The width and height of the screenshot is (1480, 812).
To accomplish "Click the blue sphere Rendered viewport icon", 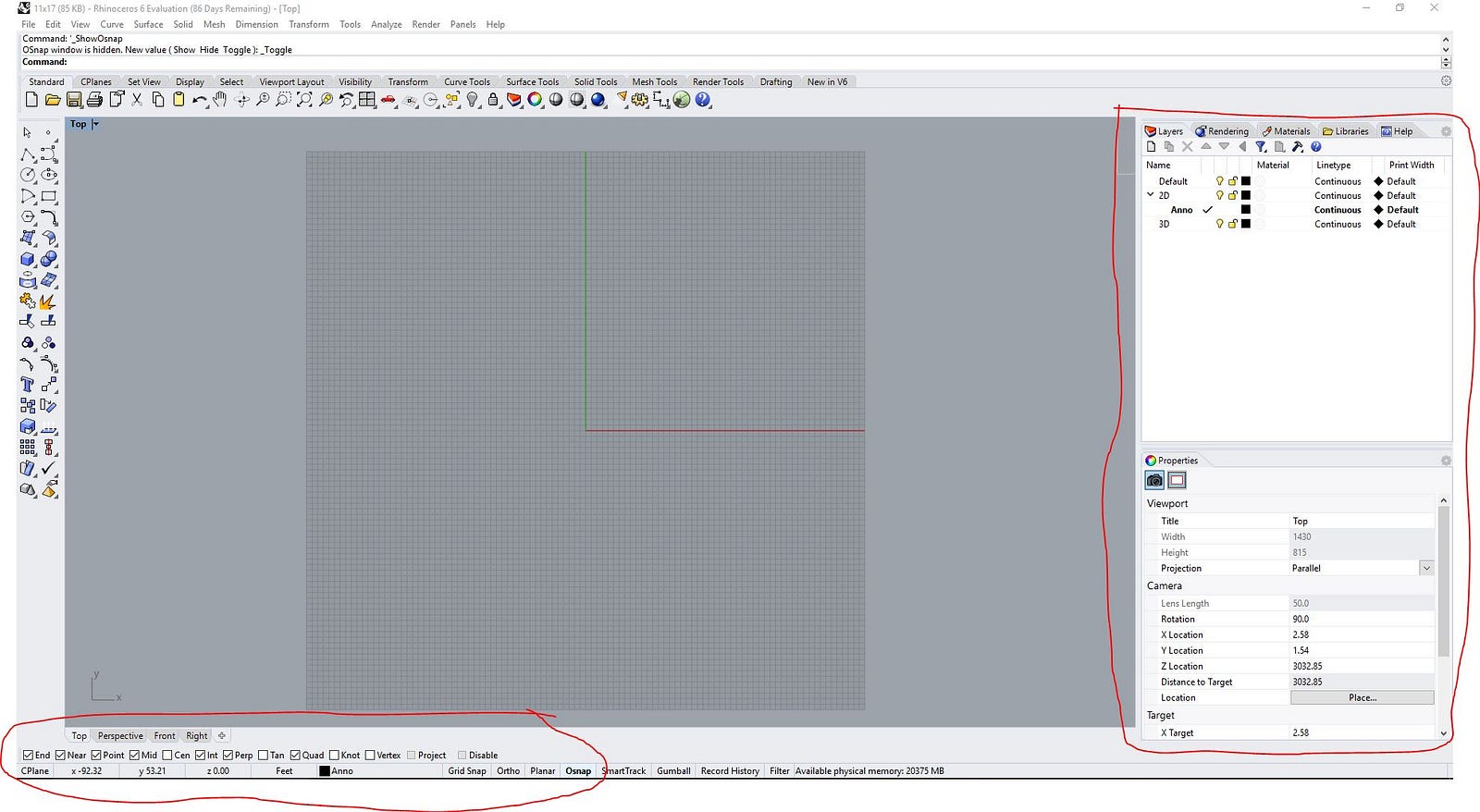I will pyautogui.click(x=598, y=99).
